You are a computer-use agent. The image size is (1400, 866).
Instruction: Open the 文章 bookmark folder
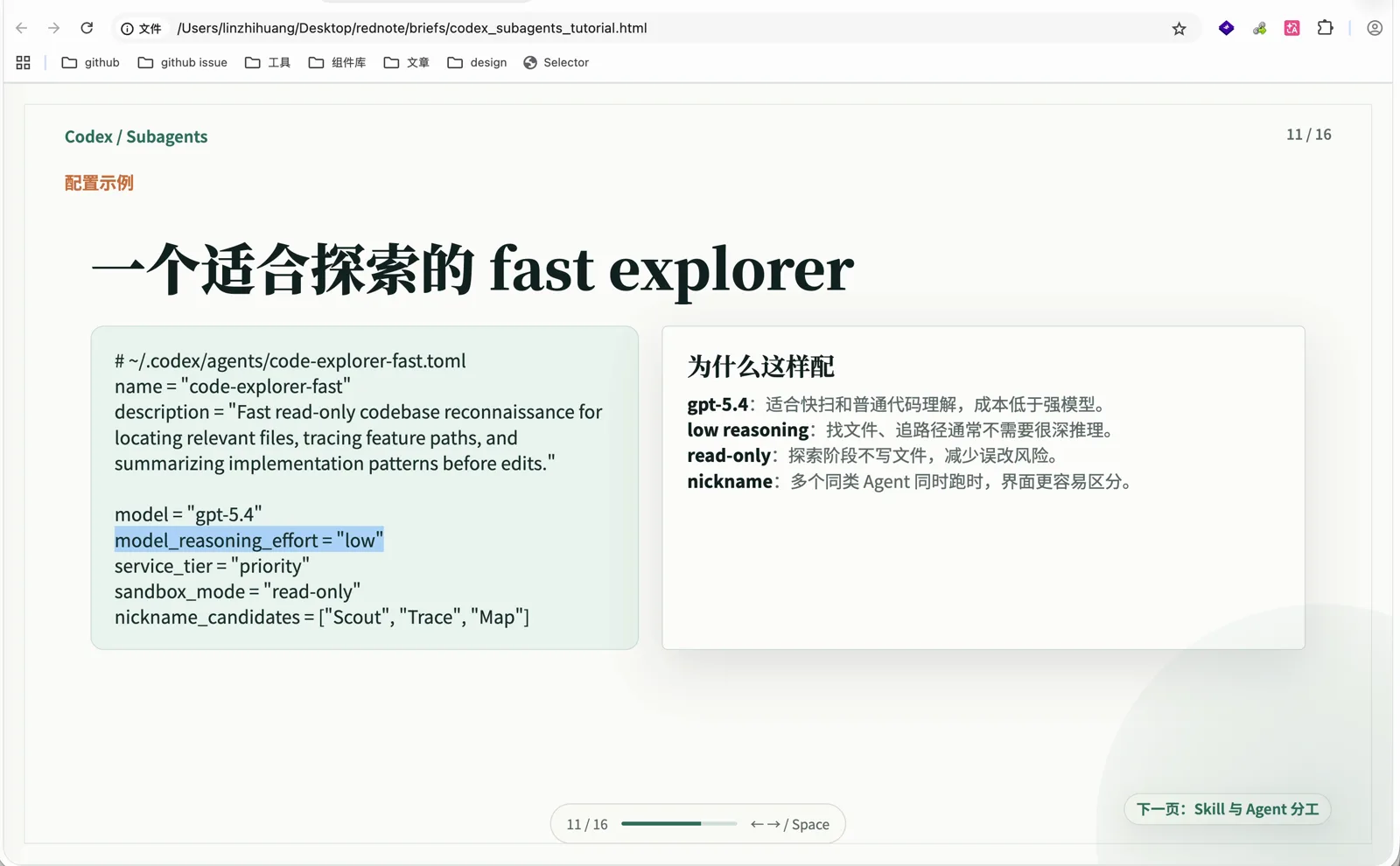coord(407,62)
